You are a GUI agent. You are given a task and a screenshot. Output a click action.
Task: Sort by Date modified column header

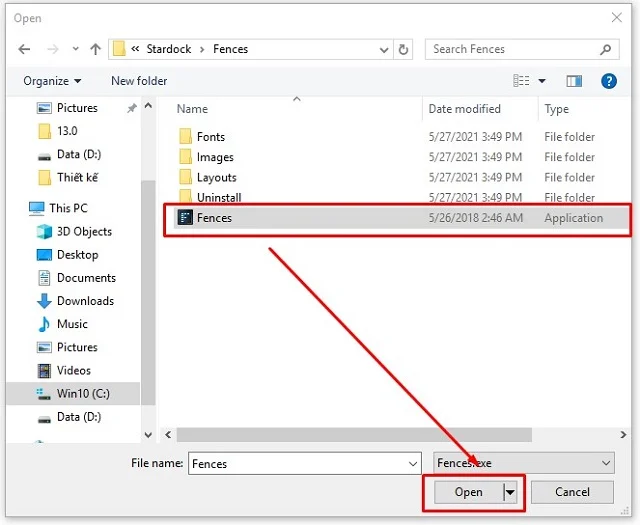(464, 109)
